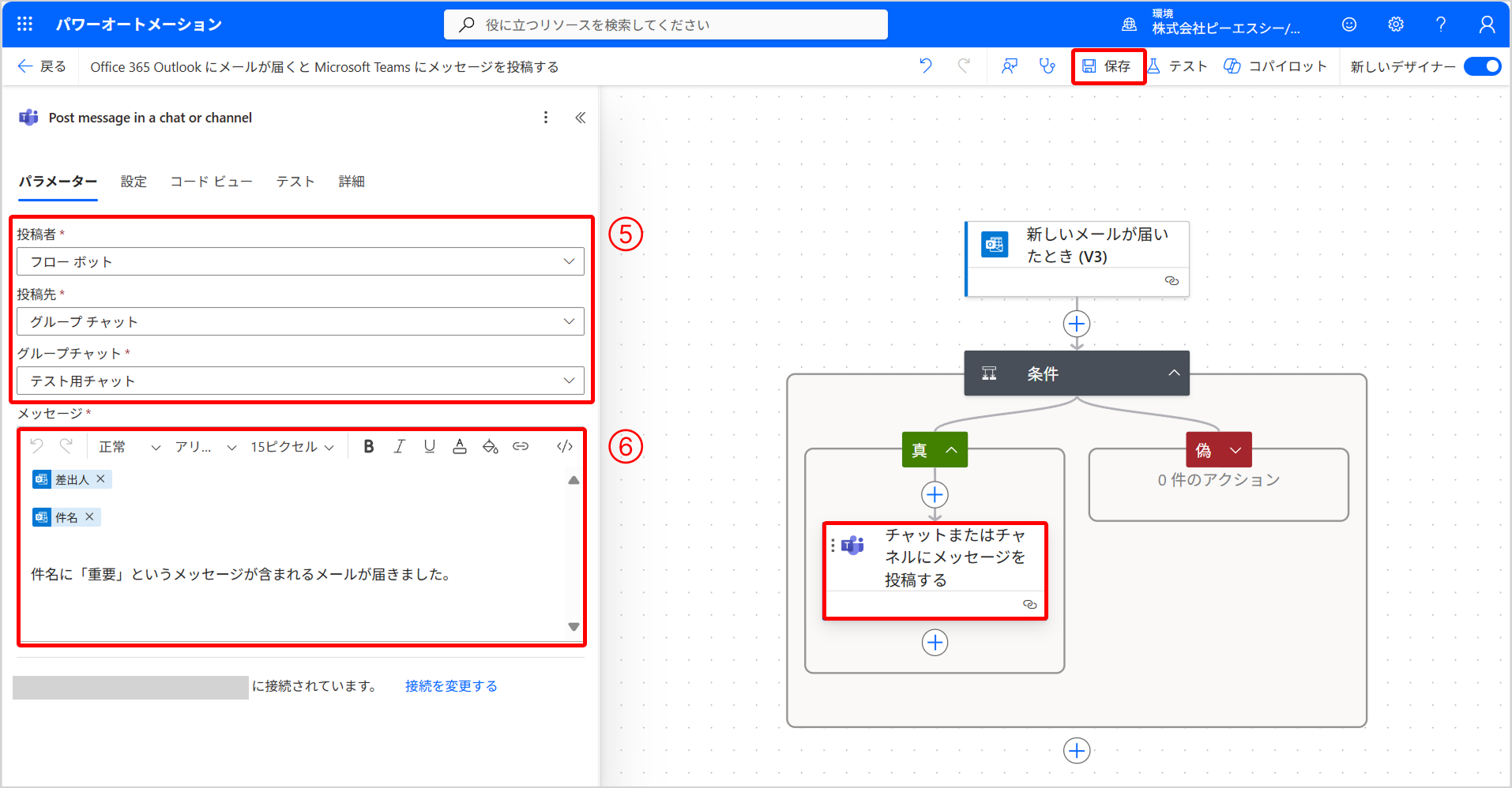Viewport: 1512px width, 788px height.
Task: Click the Back (戻る) button
Action: pyautogui.click(x=43, y=66)
